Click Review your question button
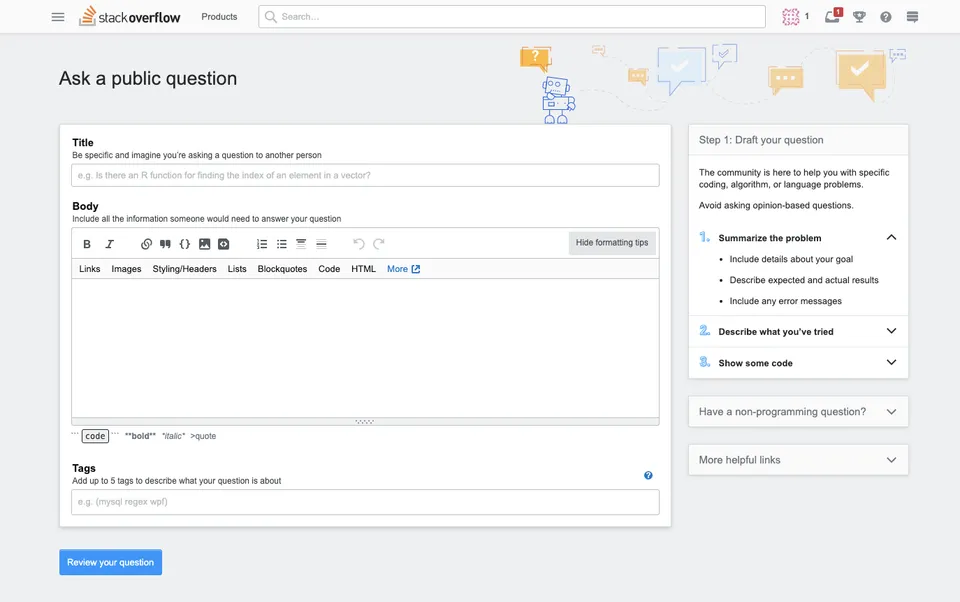Viewport: 960px width, 602px height. tap(110, 562)
